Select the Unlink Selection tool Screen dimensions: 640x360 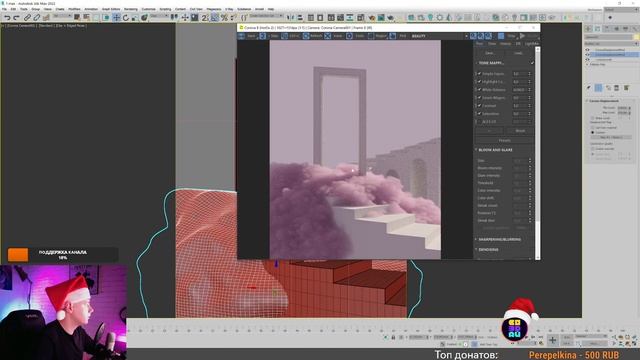coord(37,18)
